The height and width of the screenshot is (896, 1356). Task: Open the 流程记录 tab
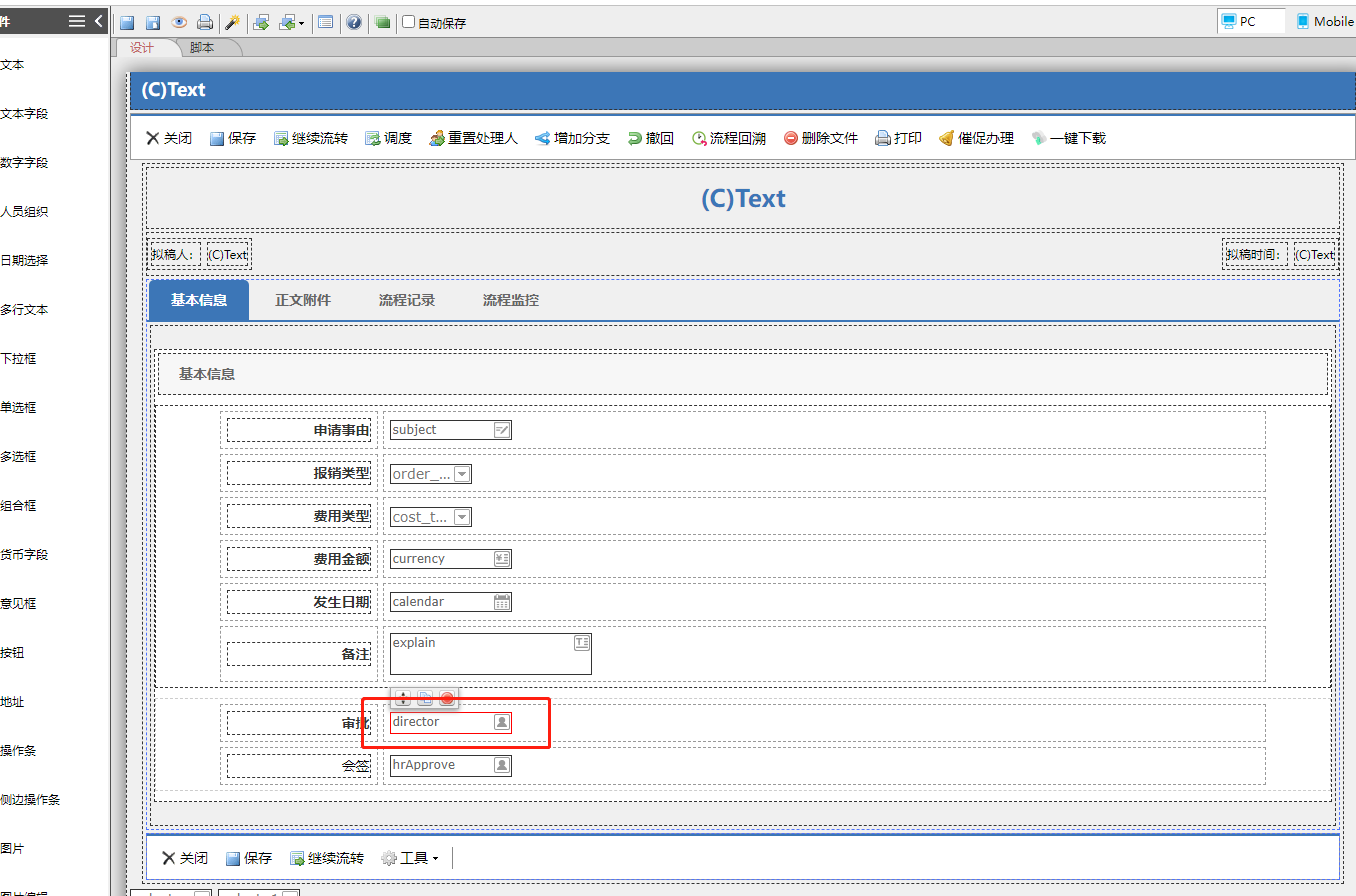click(407, 300)
